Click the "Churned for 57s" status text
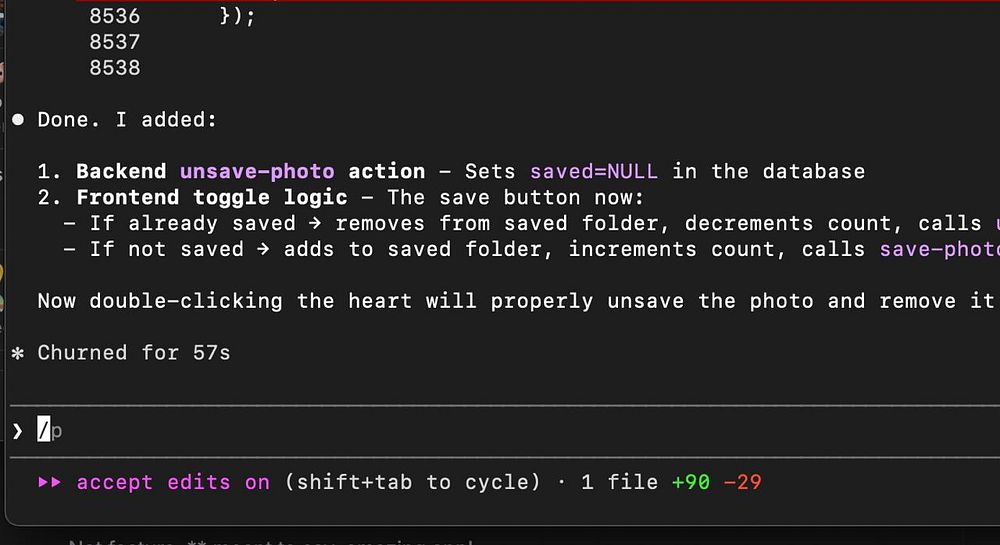1000x545 pixels. coord(134,353)
